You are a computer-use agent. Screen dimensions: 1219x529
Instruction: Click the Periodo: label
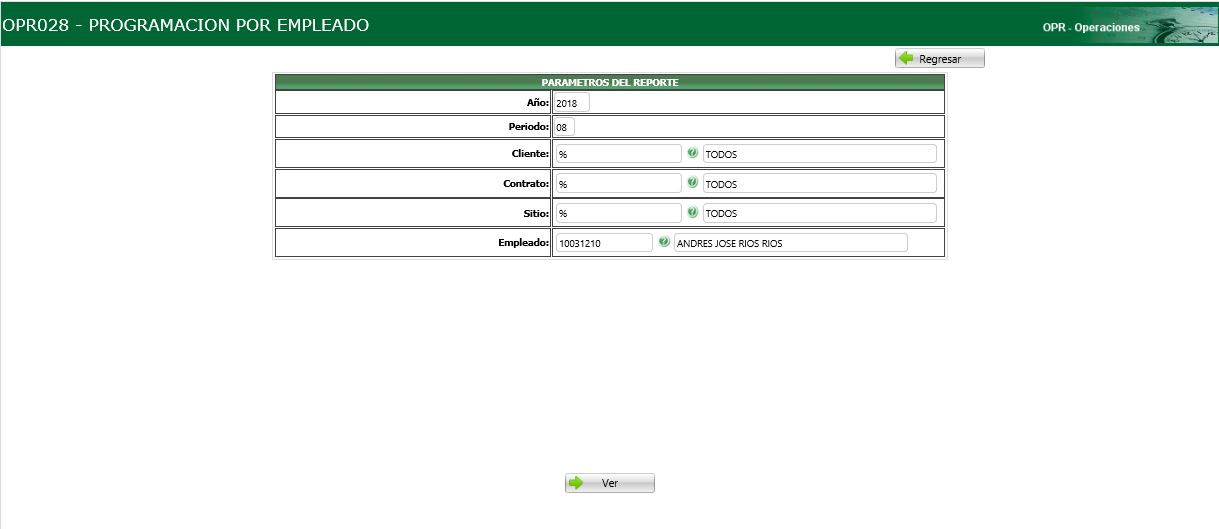pyautogui.click(x=529, y=127)
